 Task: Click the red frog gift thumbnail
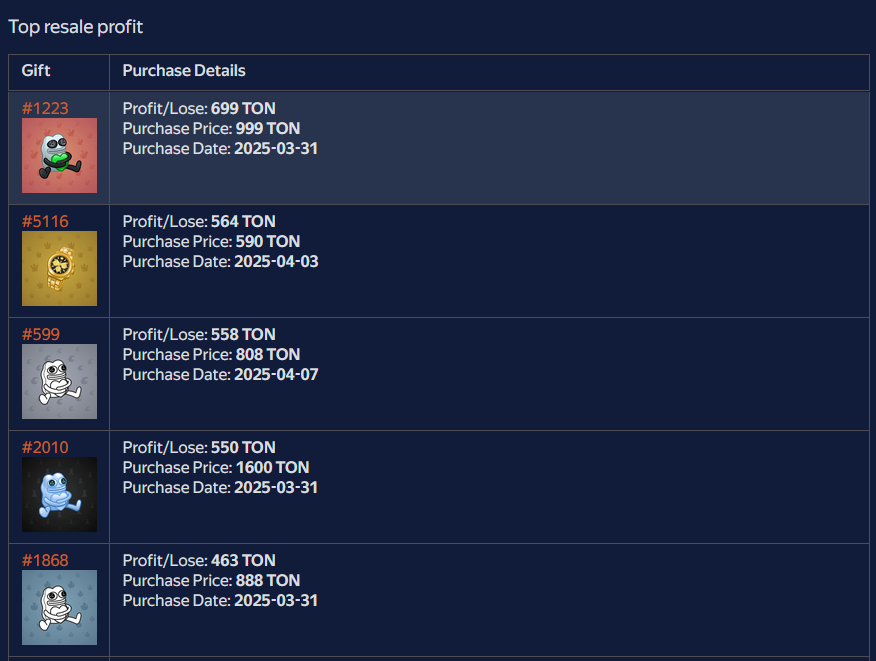pyautogui.click(x=59, y=155)
